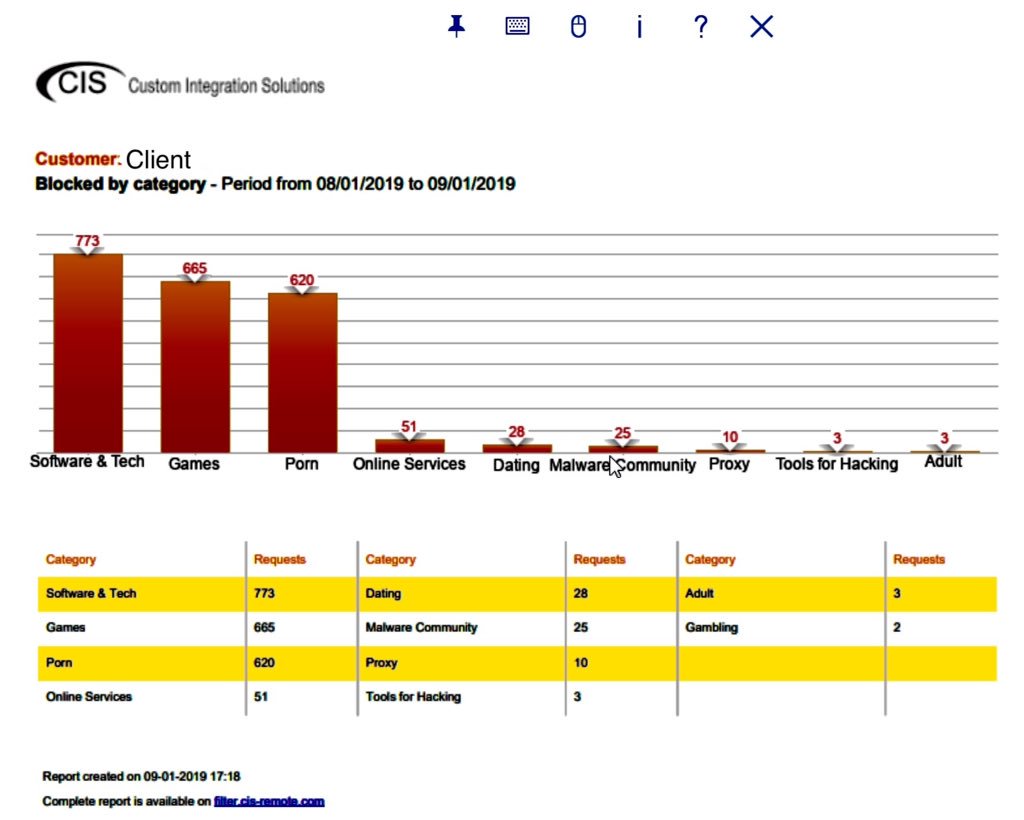The height and width of the screenshot is (820, 1024).
Task: Click the Blocked by category report title
Action: click(120, 184)
